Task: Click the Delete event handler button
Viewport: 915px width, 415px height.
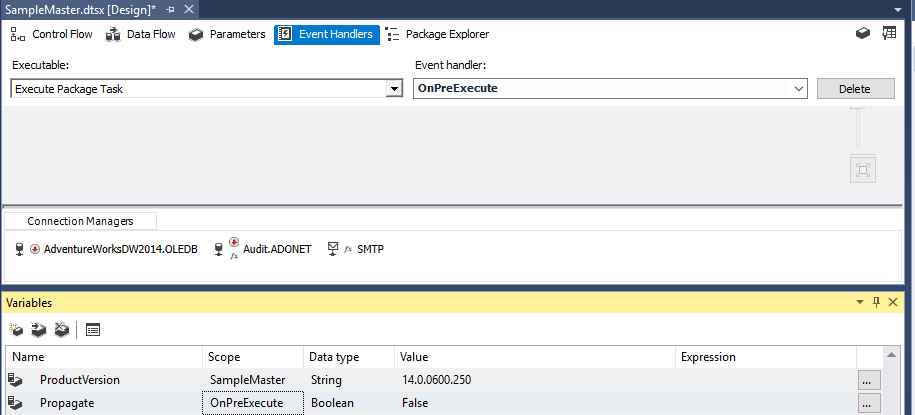Action: tap(855, 89)
